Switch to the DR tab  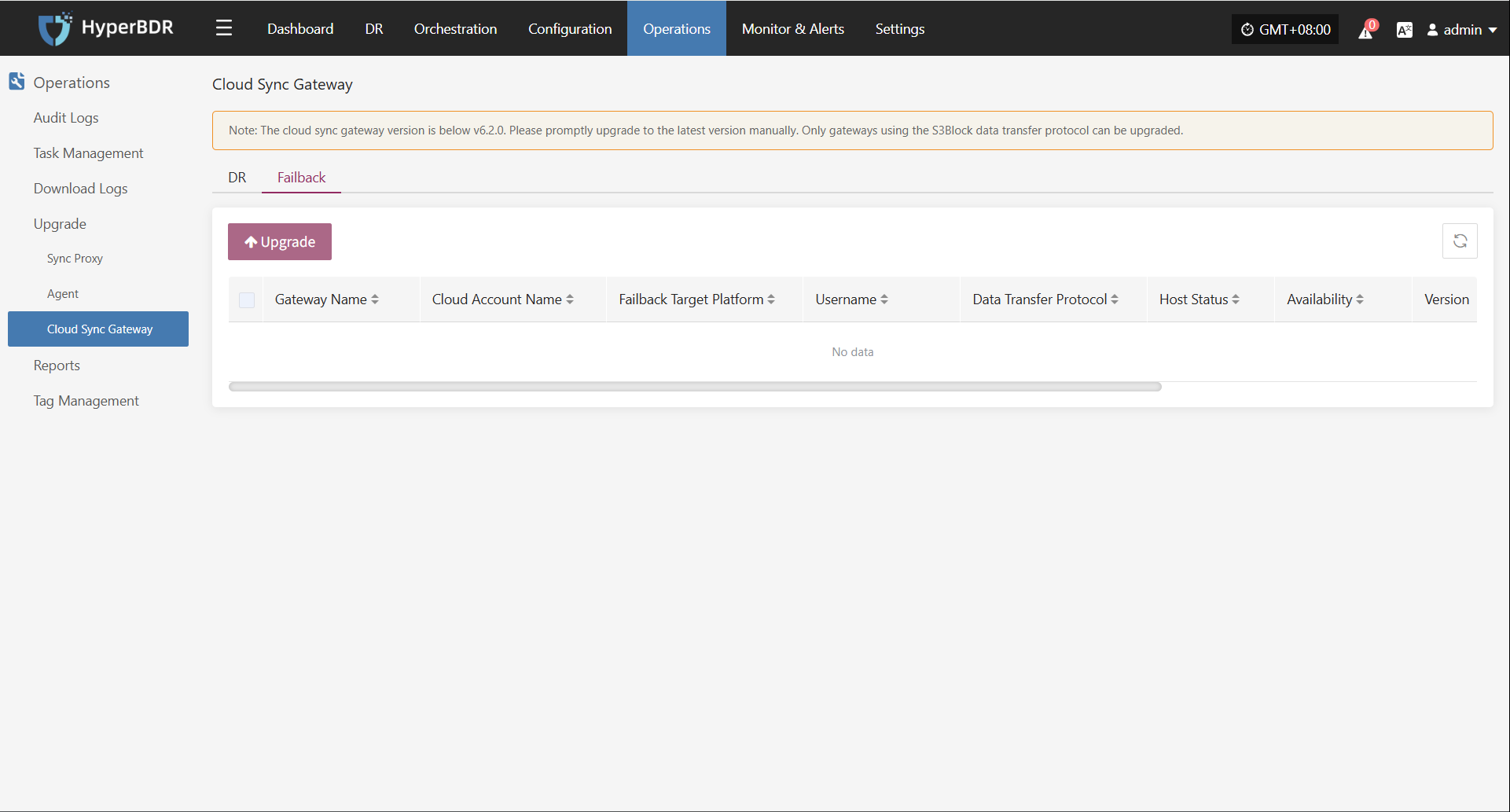(237, 177)
